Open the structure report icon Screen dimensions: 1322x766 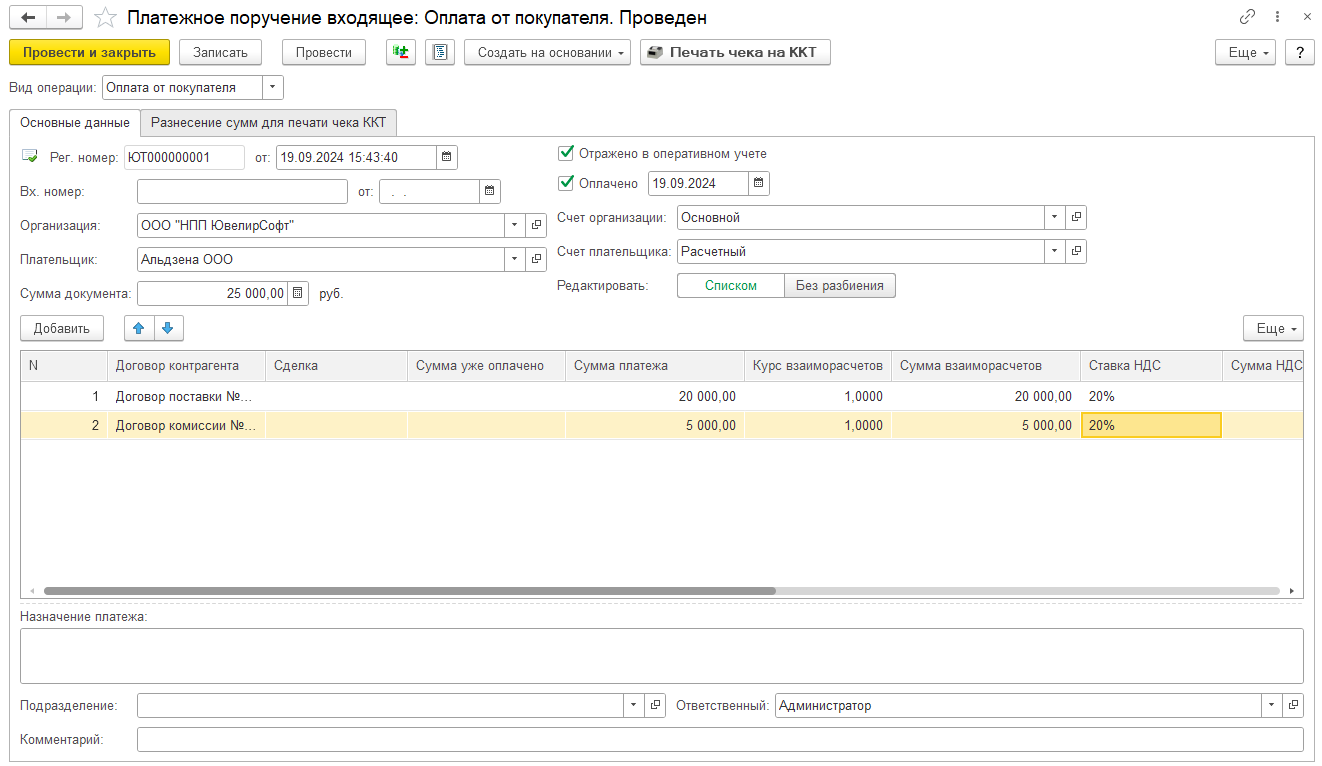(x=440, y=52)
